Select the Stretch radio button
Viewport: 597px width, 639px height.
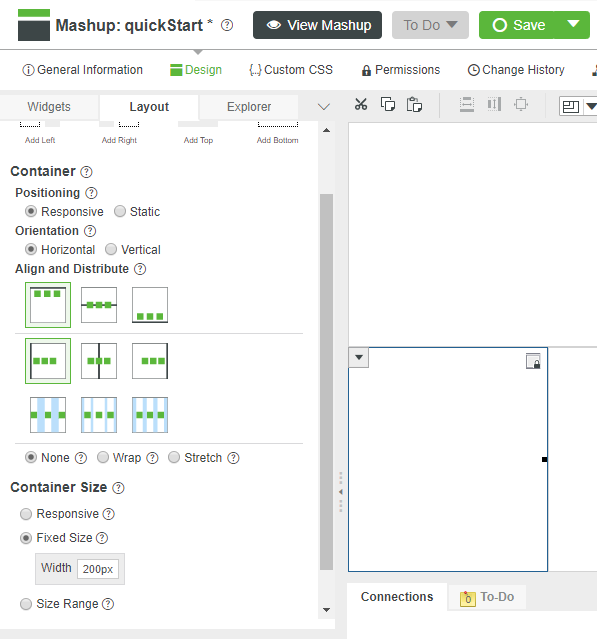174,458
